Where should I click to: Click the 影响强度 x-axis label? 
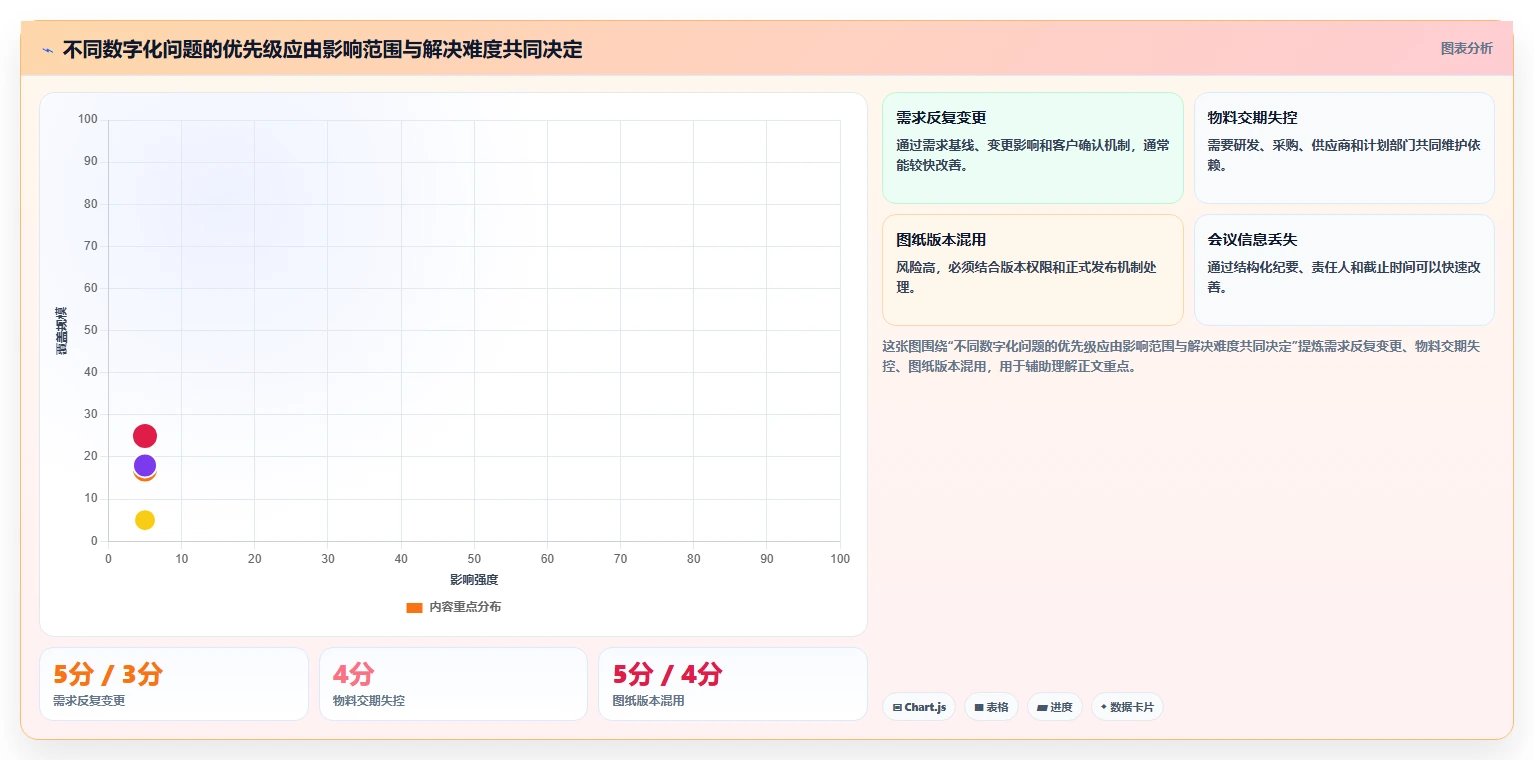click(x=474, y=580)
